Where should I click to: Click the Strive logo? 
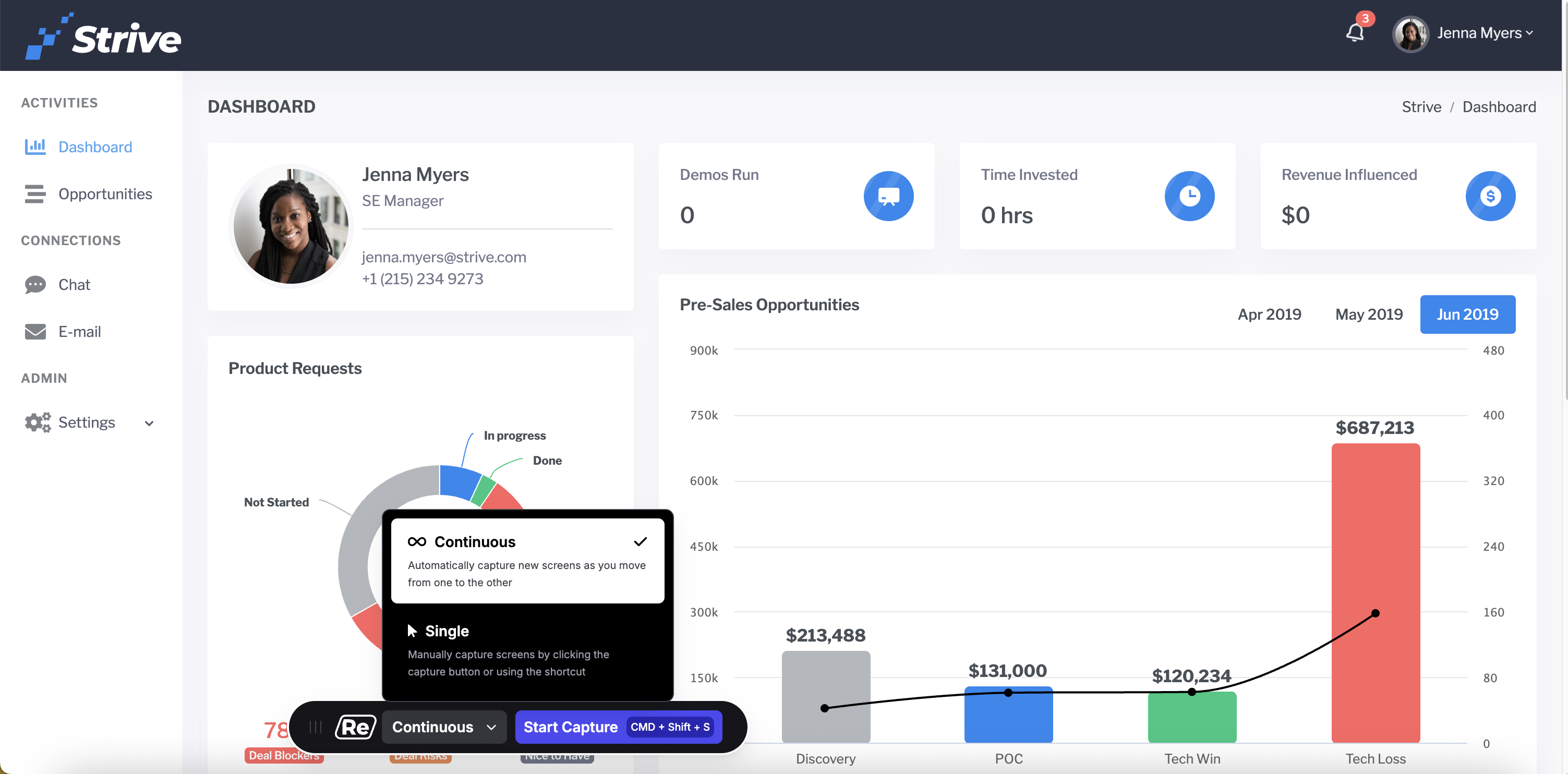[x=103, y=37]
